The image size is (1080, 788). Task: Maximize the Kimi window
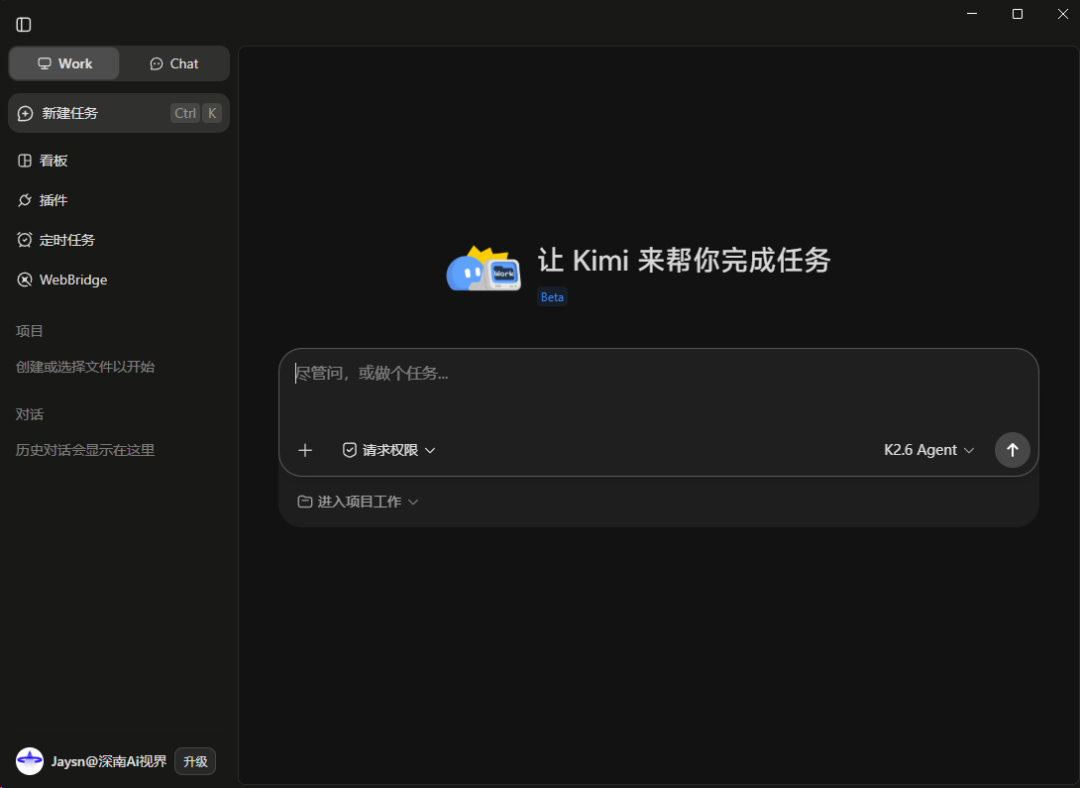tap(1017, 14)
